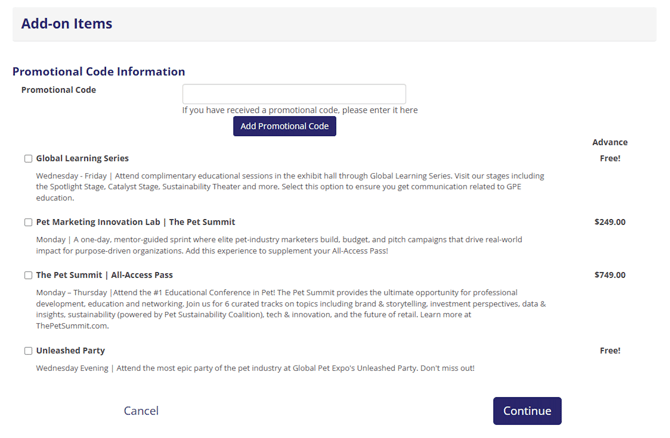The image size is (670, 438).
Task: Click the Unleashed Party description text
Action: tap(255, 368)
